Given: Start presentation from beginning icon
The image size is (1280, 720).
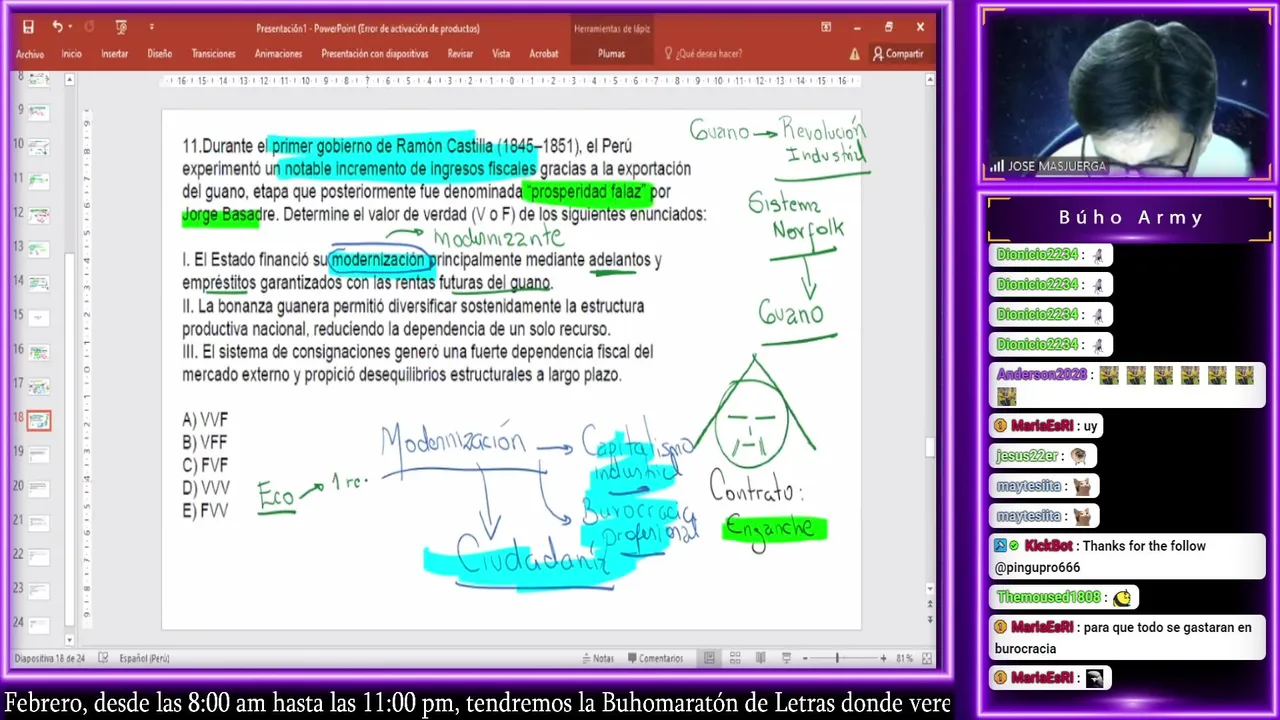Looking at the screenshot, I should coord(121,27).
